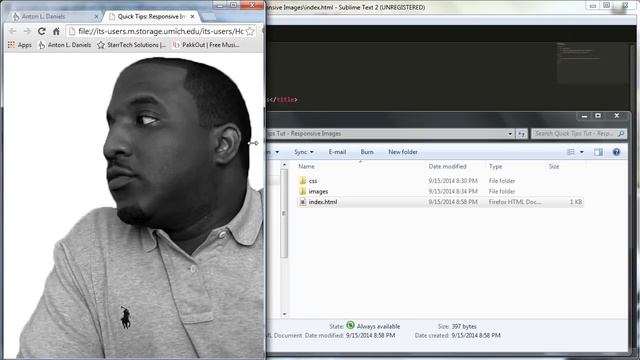Open a new Chrome tab
Image resolution: width=640 pixels, height=360 pixels.
coord(209,16)
